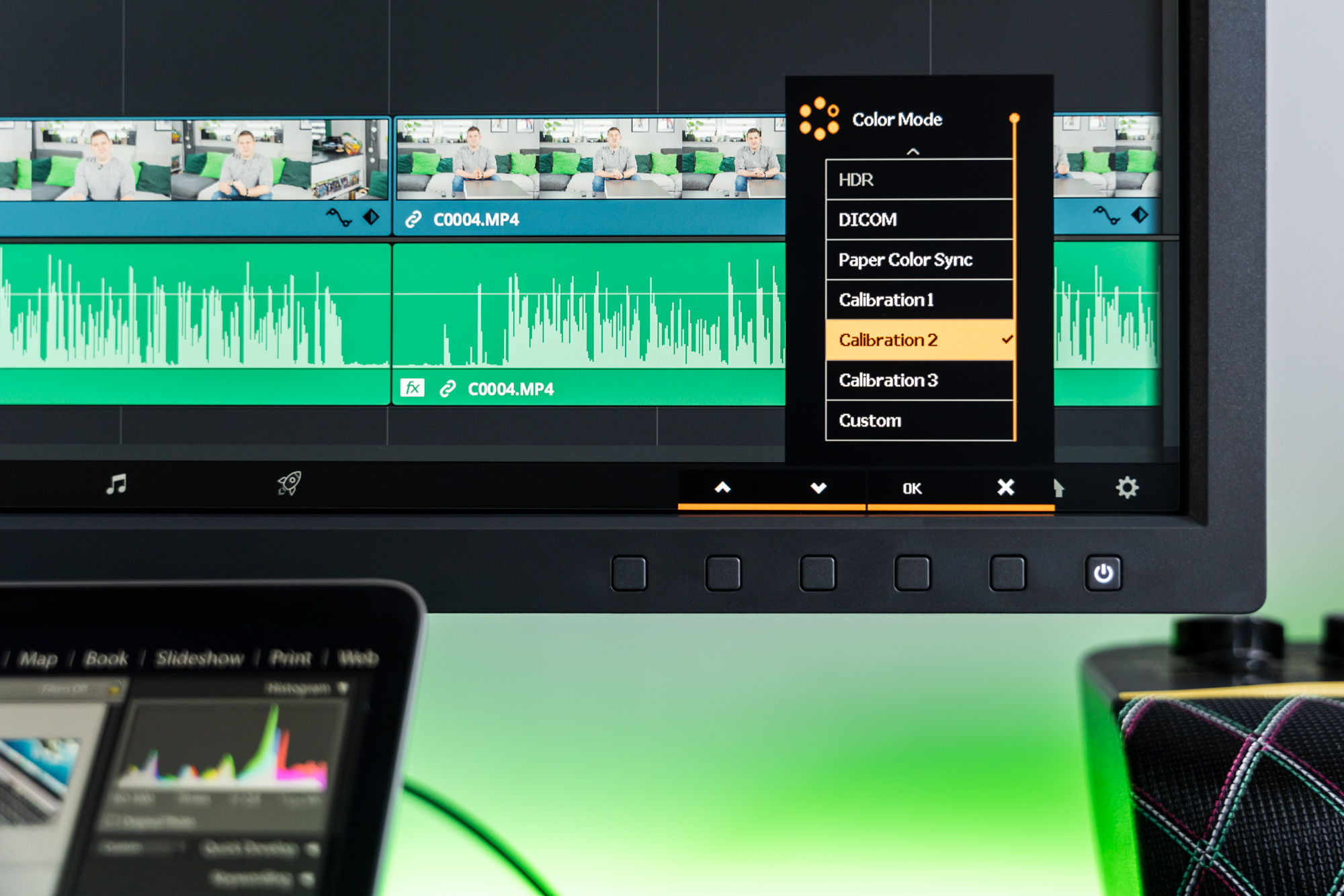Click the curve icon on the right video clip
This screenshot has width=1344, height=896.
1106,215
